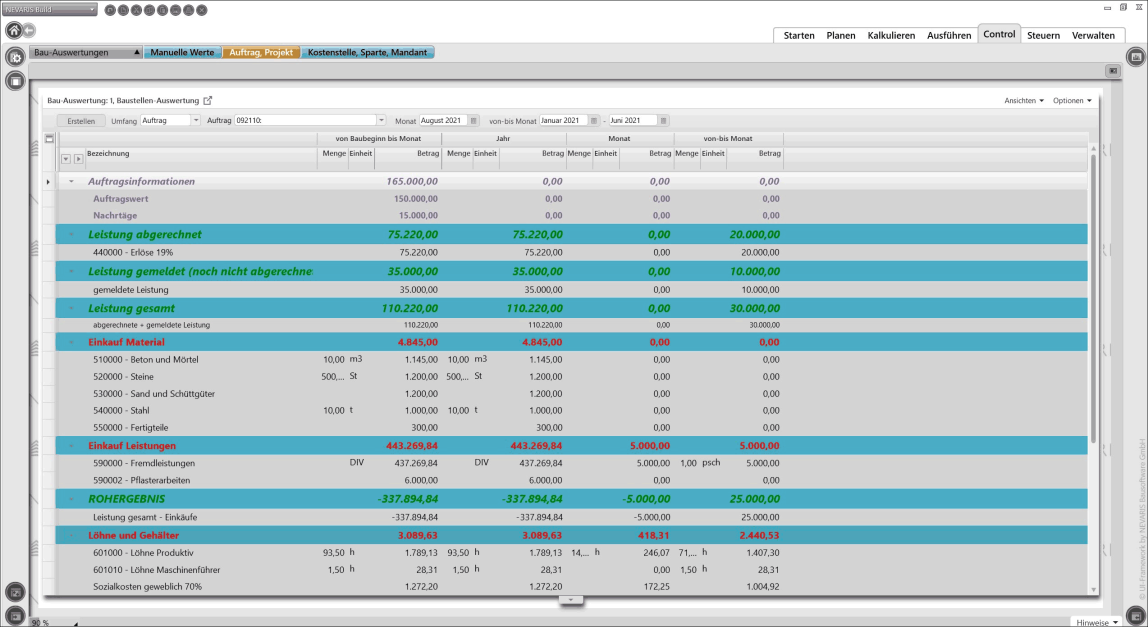The image size is (1148, 627).
Task: Select the 440000 - Erlöse 19% row
Action: pos(571,253)
